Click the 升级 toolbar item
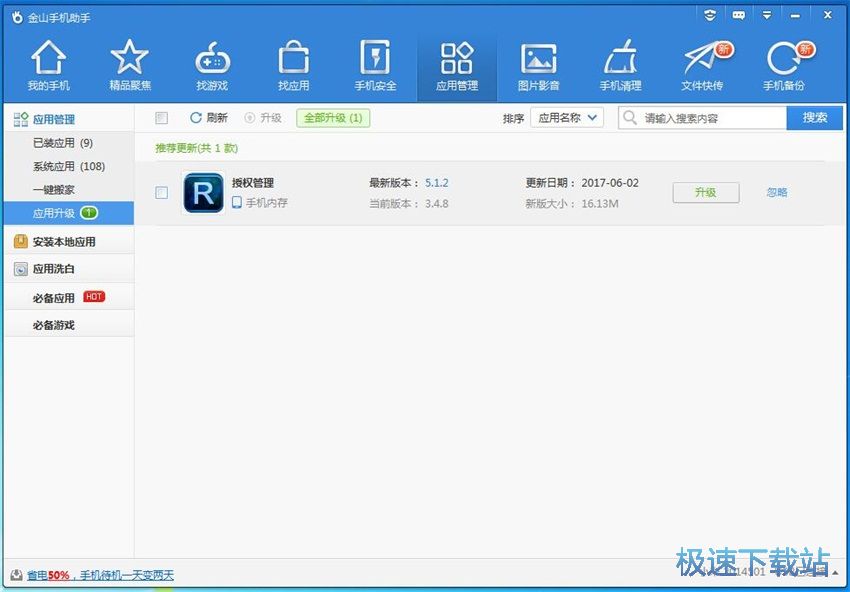This screenshot has width=850, height=592. (x=263, y=118)
